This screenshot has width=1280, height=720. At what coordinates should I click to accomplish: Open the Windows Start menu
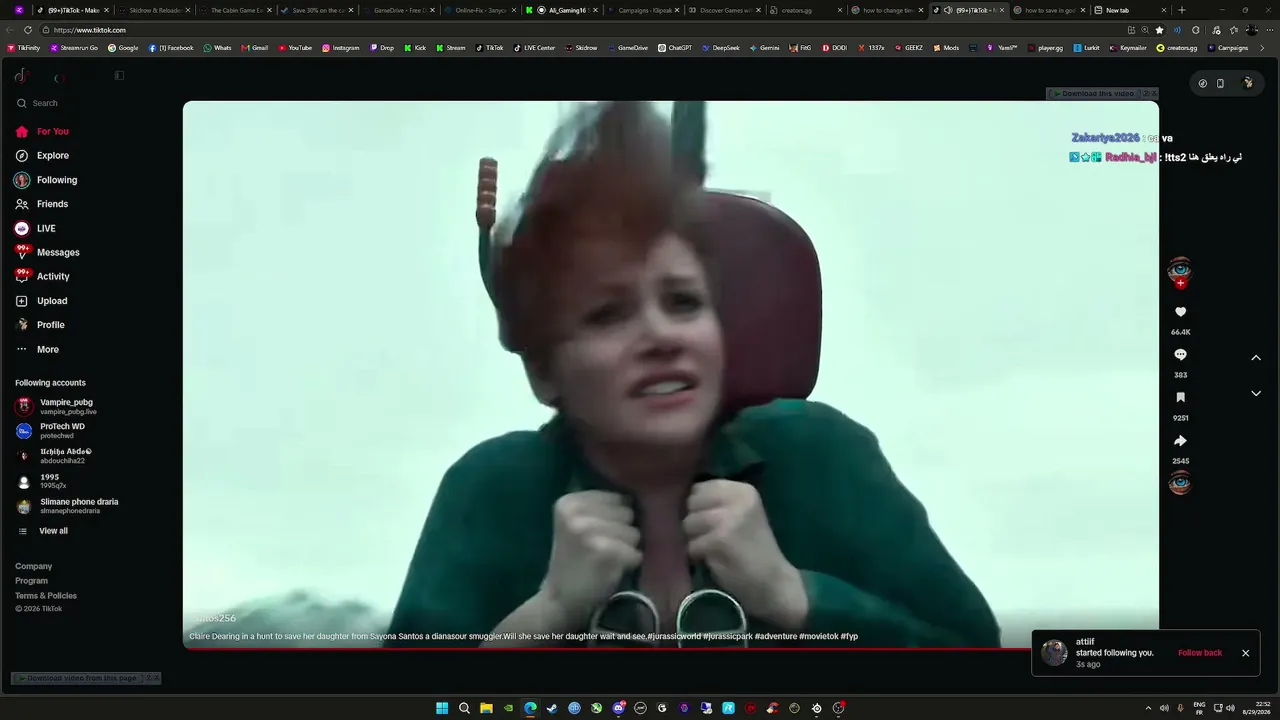point(442,708)
